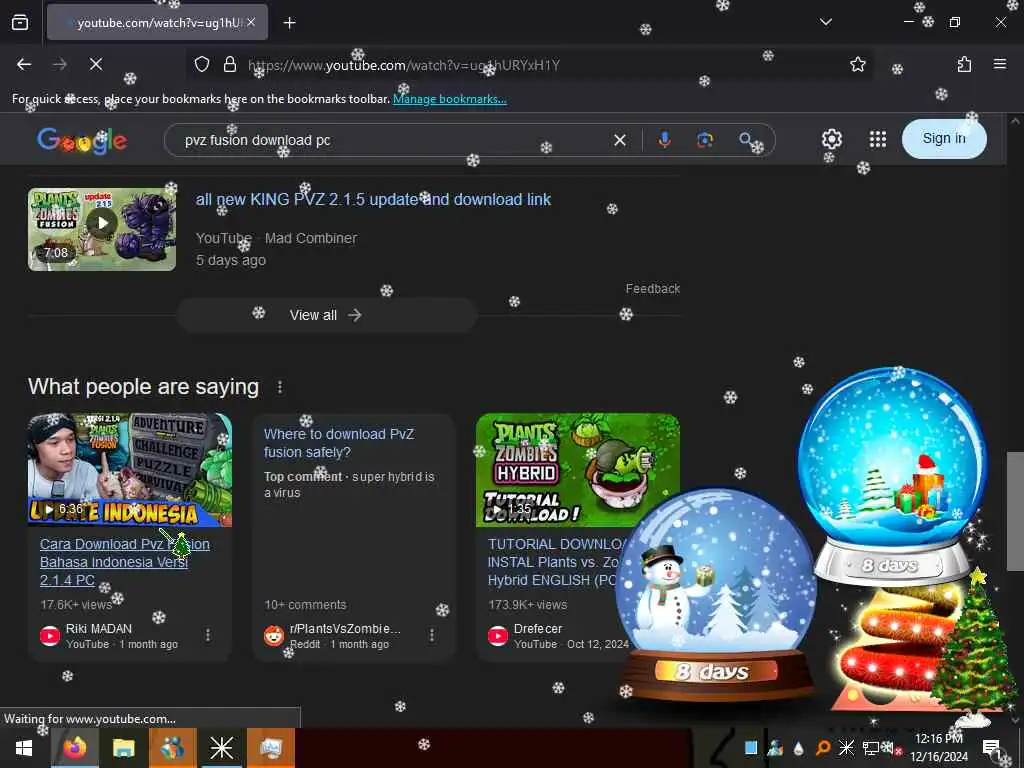
Task: List all tabs with the chevron
Action: 825,22
